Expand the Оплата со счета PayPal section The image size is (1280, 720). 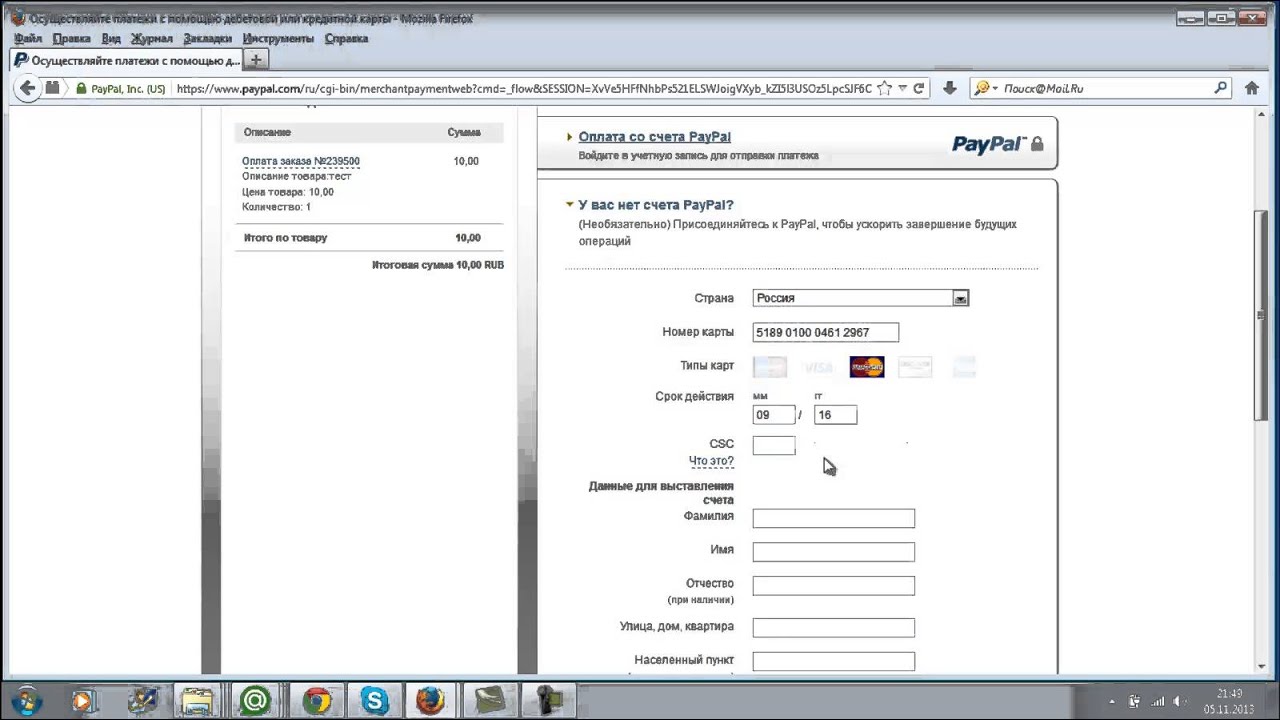click(x=654, y=137)
